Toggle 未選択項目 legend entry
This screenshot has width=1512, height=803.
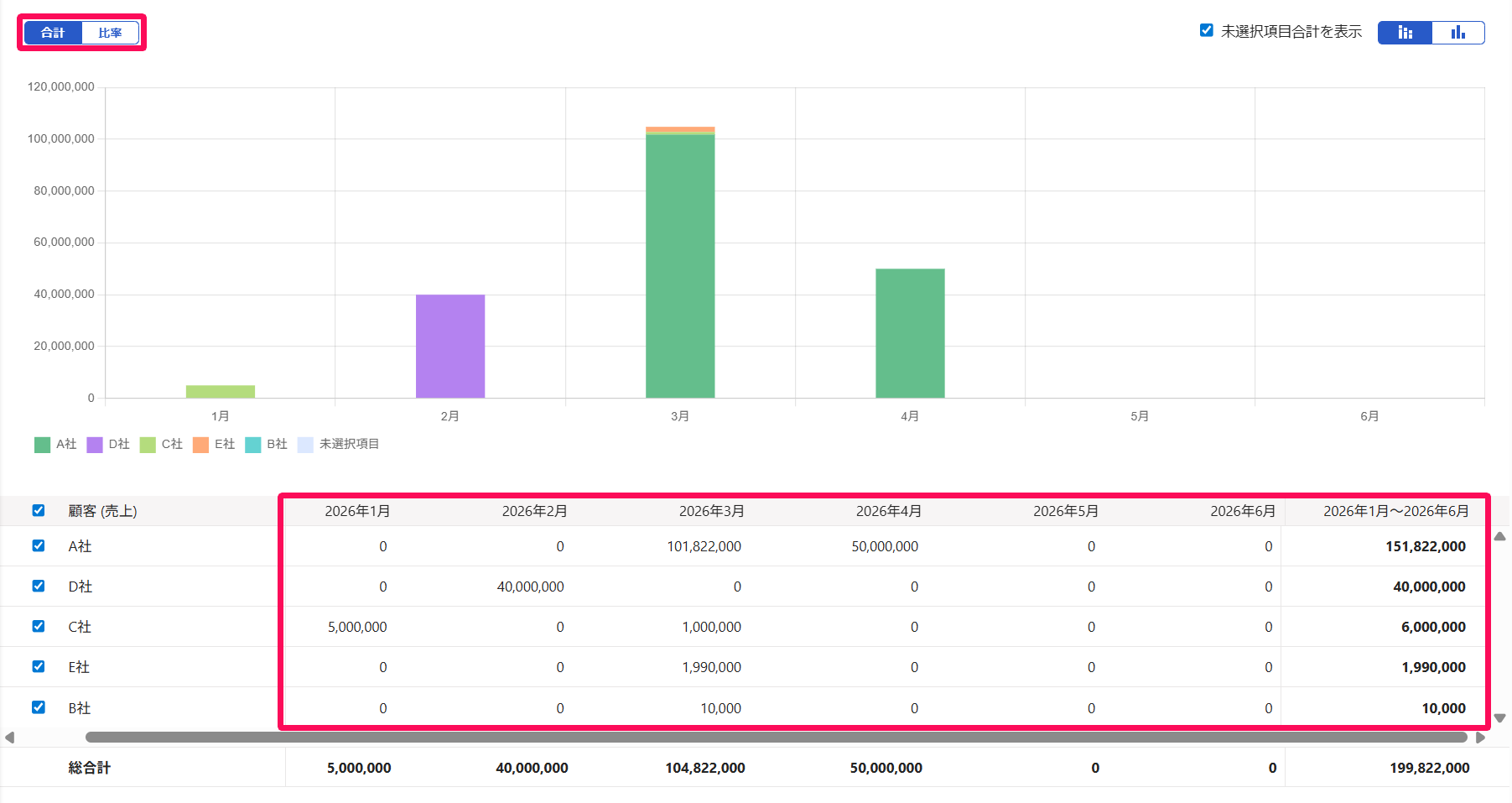point(339,444)
